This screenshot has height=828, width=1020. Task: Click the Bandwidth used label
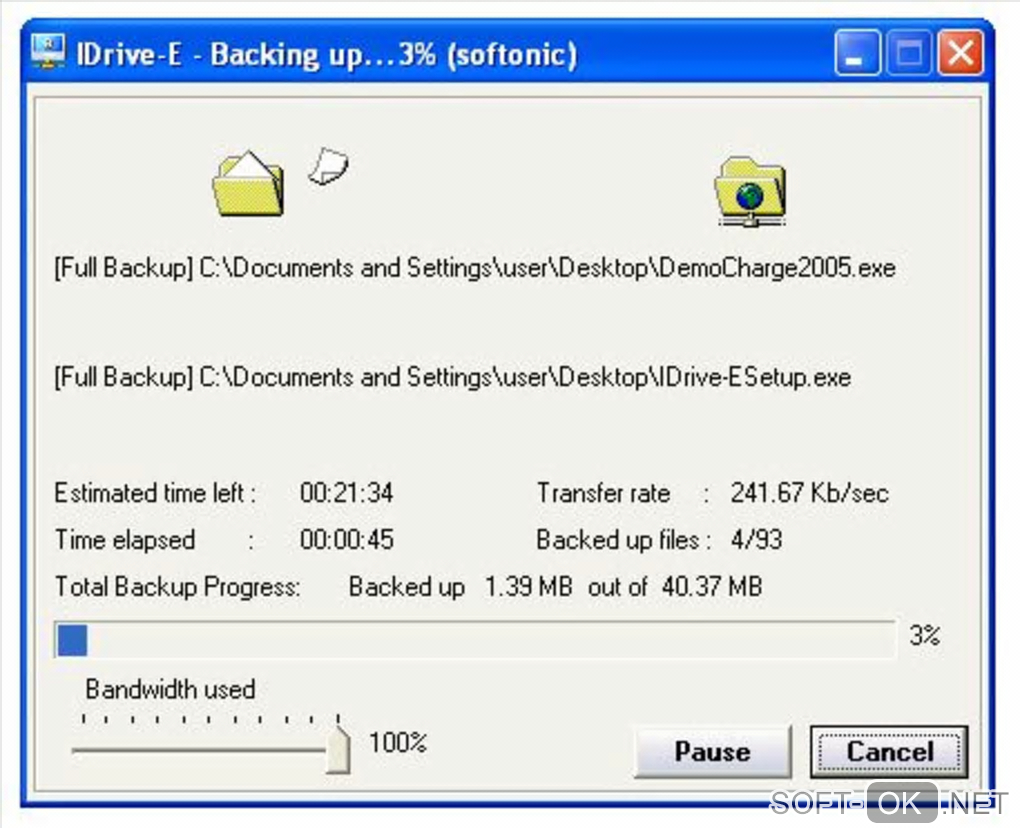point(170,689)
